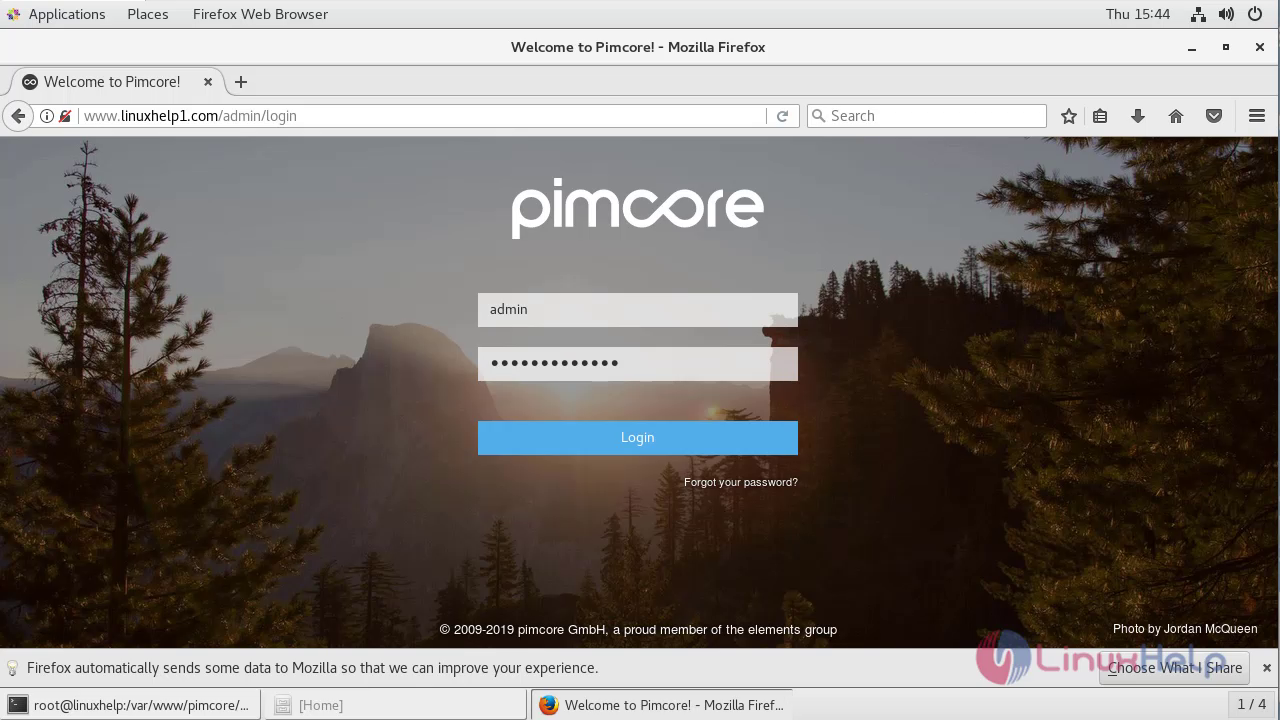Maximize the Firefox window
The width and height of the screenshot is (1280, 720).
tap(1226, 47)
